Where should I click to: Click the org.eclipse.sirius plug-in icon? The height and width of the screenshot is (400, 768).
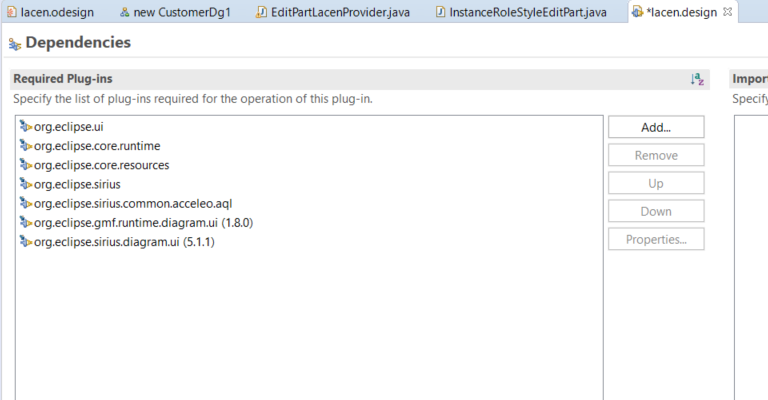(25, 184)
